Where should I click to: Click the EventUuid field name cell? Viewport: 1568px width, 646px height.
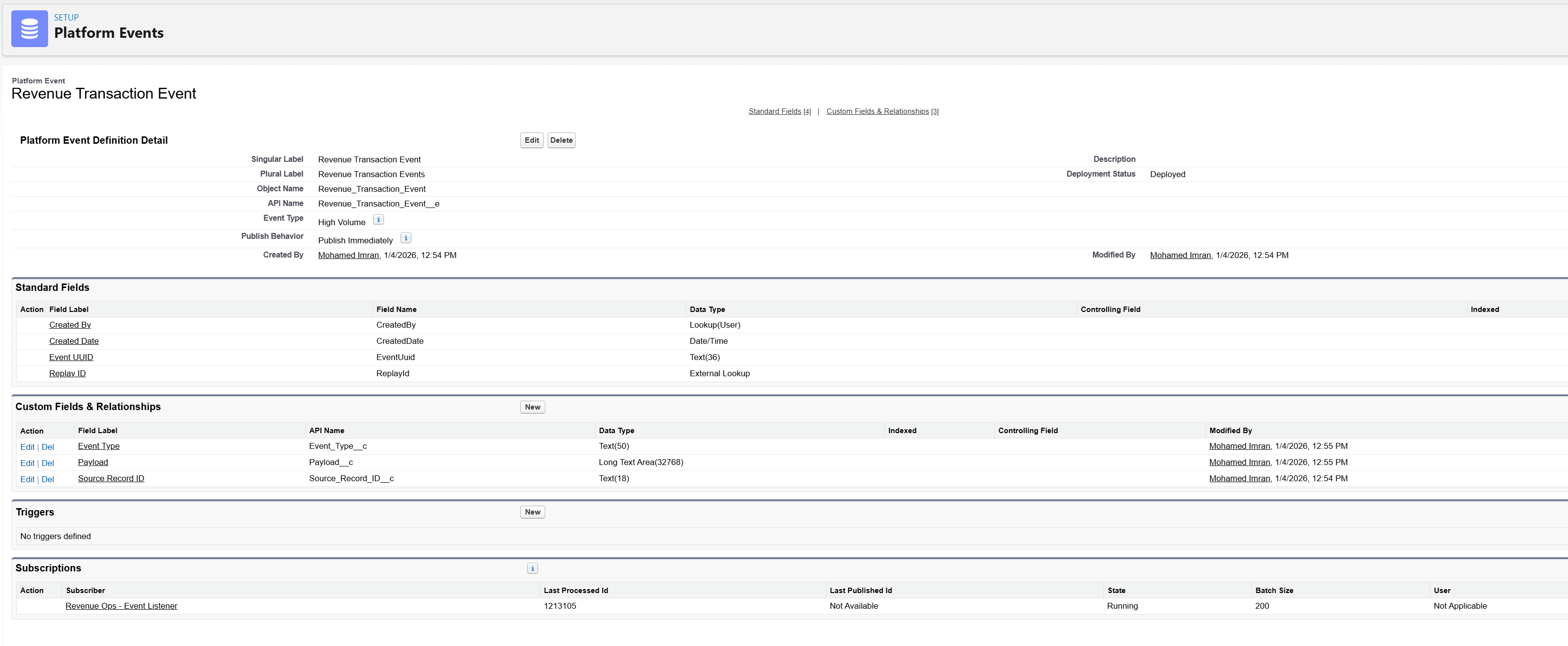396,358
